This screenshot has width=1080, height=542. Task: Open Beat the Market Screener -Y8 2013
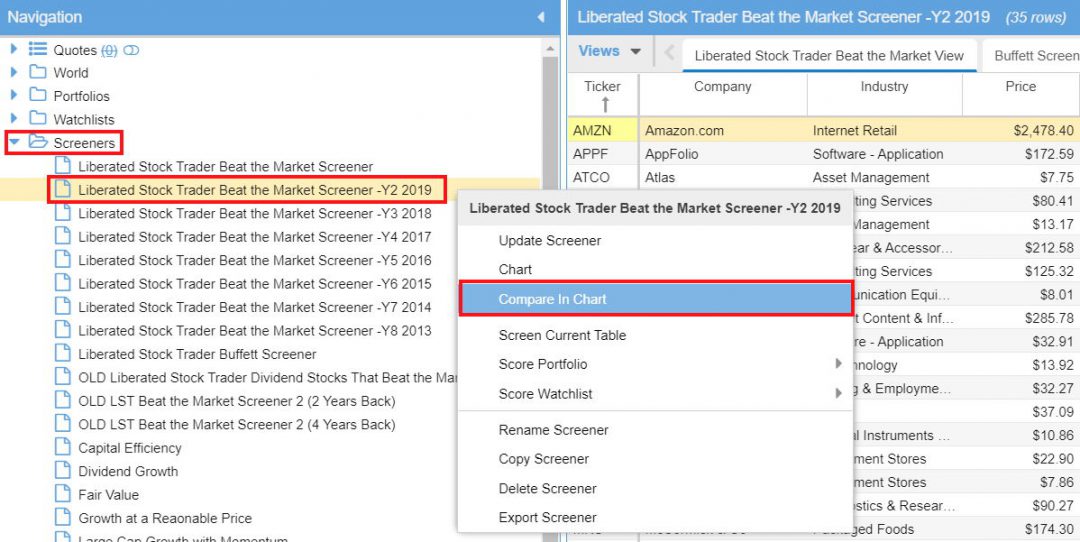coord(255,331)
